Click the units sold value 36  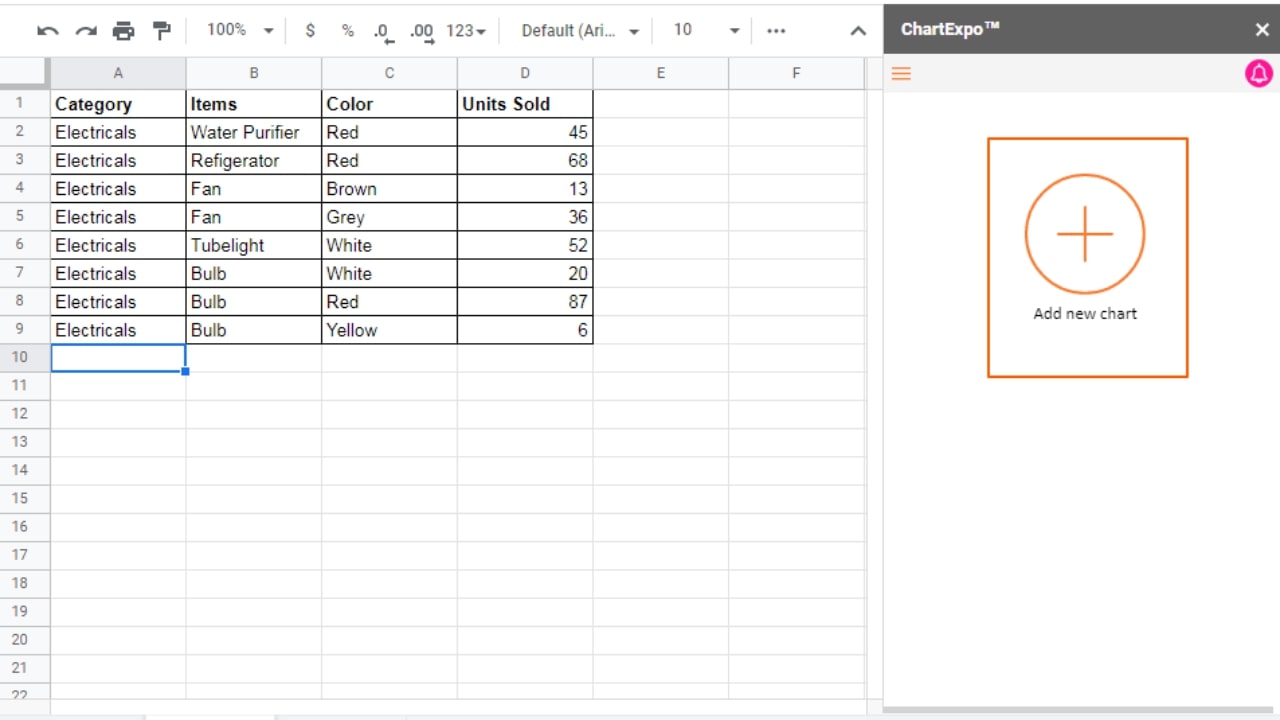click(x=525, y=217)
